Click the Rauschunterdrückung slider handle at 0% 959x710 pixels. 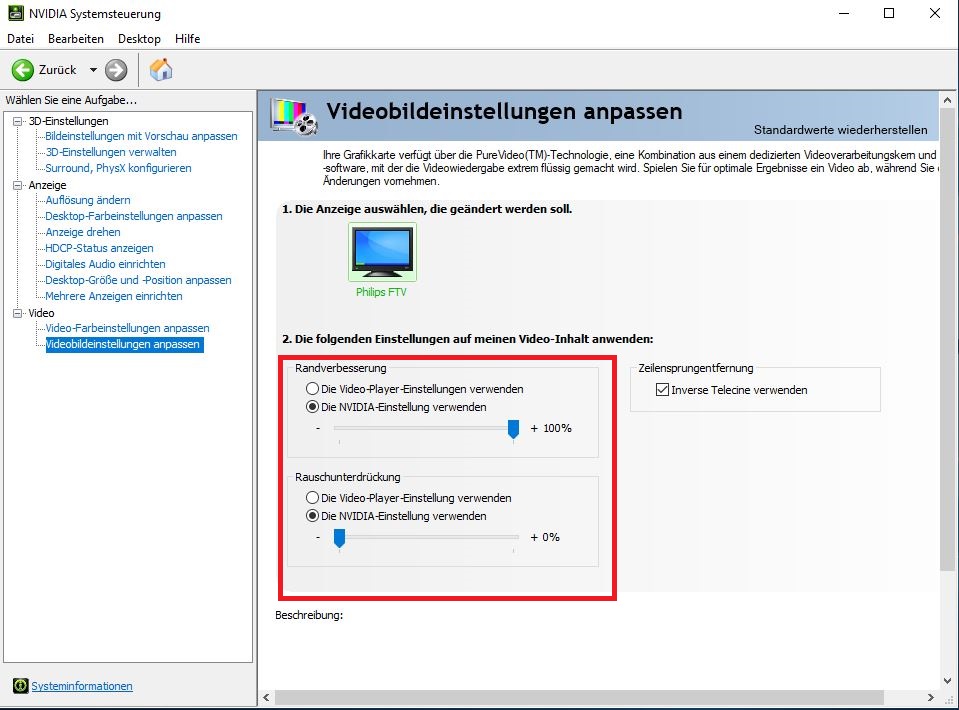coord(339,538)
